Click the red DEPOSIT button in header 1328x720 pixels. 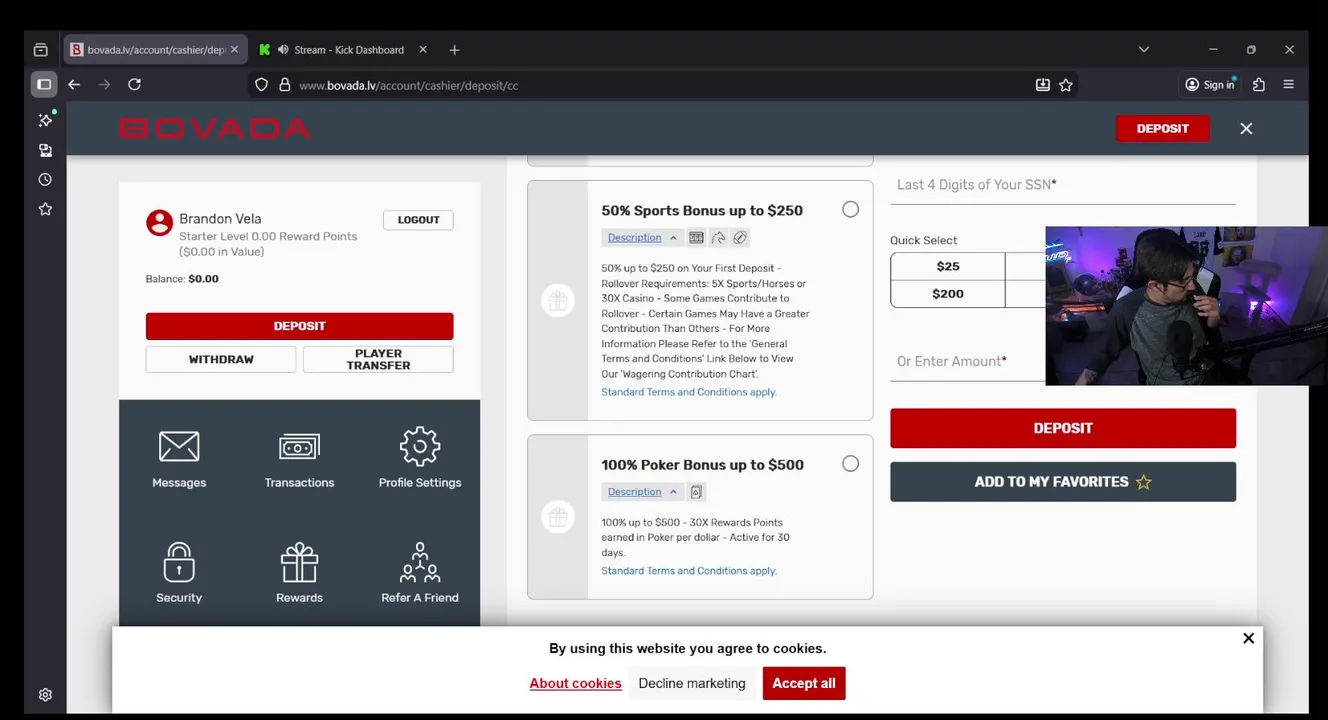pyautogui.click(x=1162, y=128)
